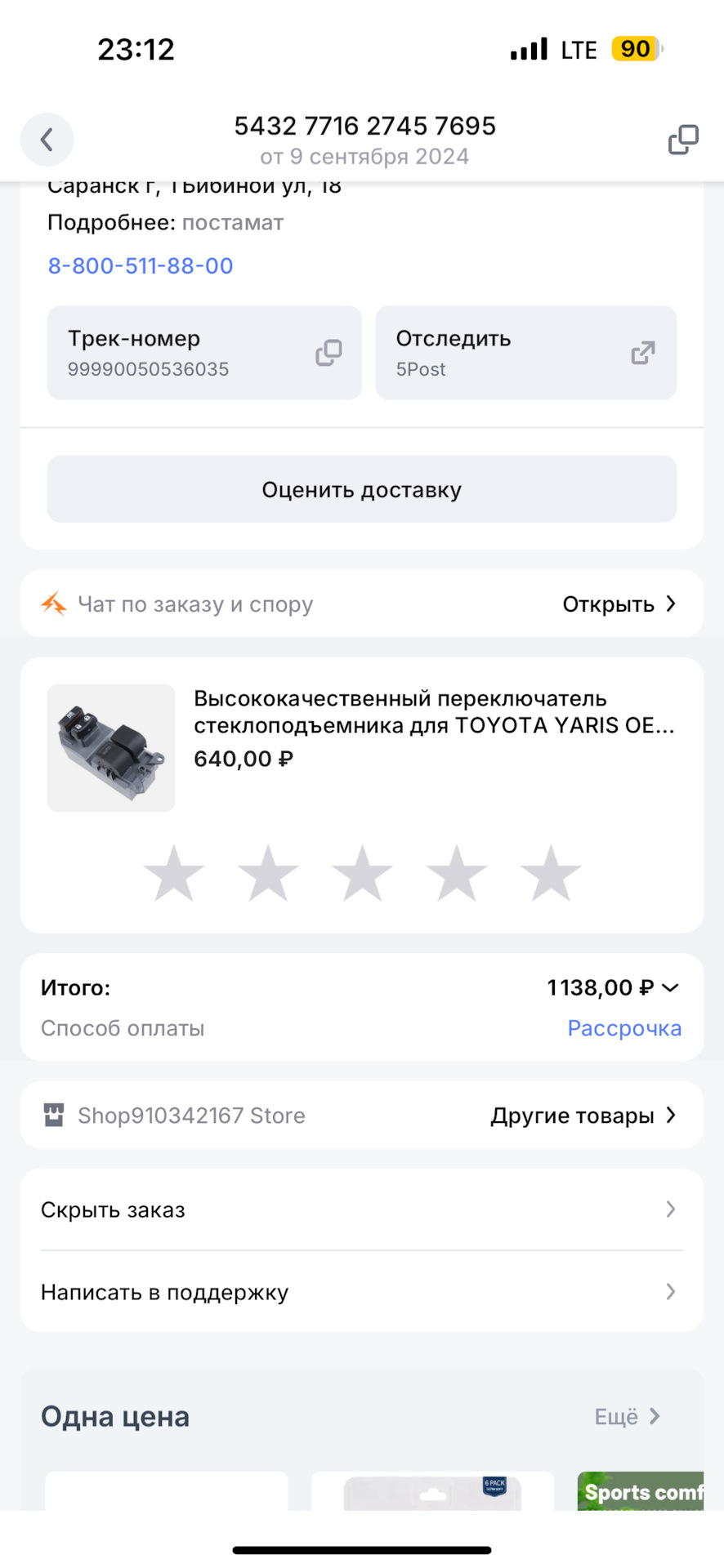Call the phone number 8-800-511-88-00
Screen dimensions: 724x1568
point(141,265)
